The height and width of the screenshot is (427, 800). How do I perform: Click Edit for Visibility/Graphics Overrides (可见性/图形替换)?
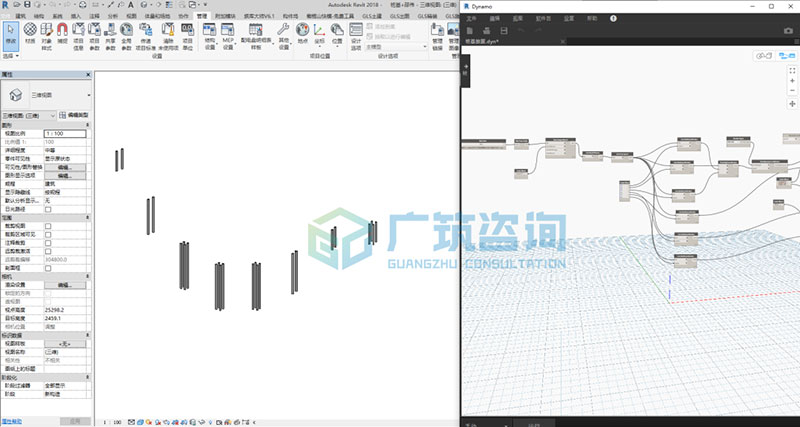[x=65, y=167]
